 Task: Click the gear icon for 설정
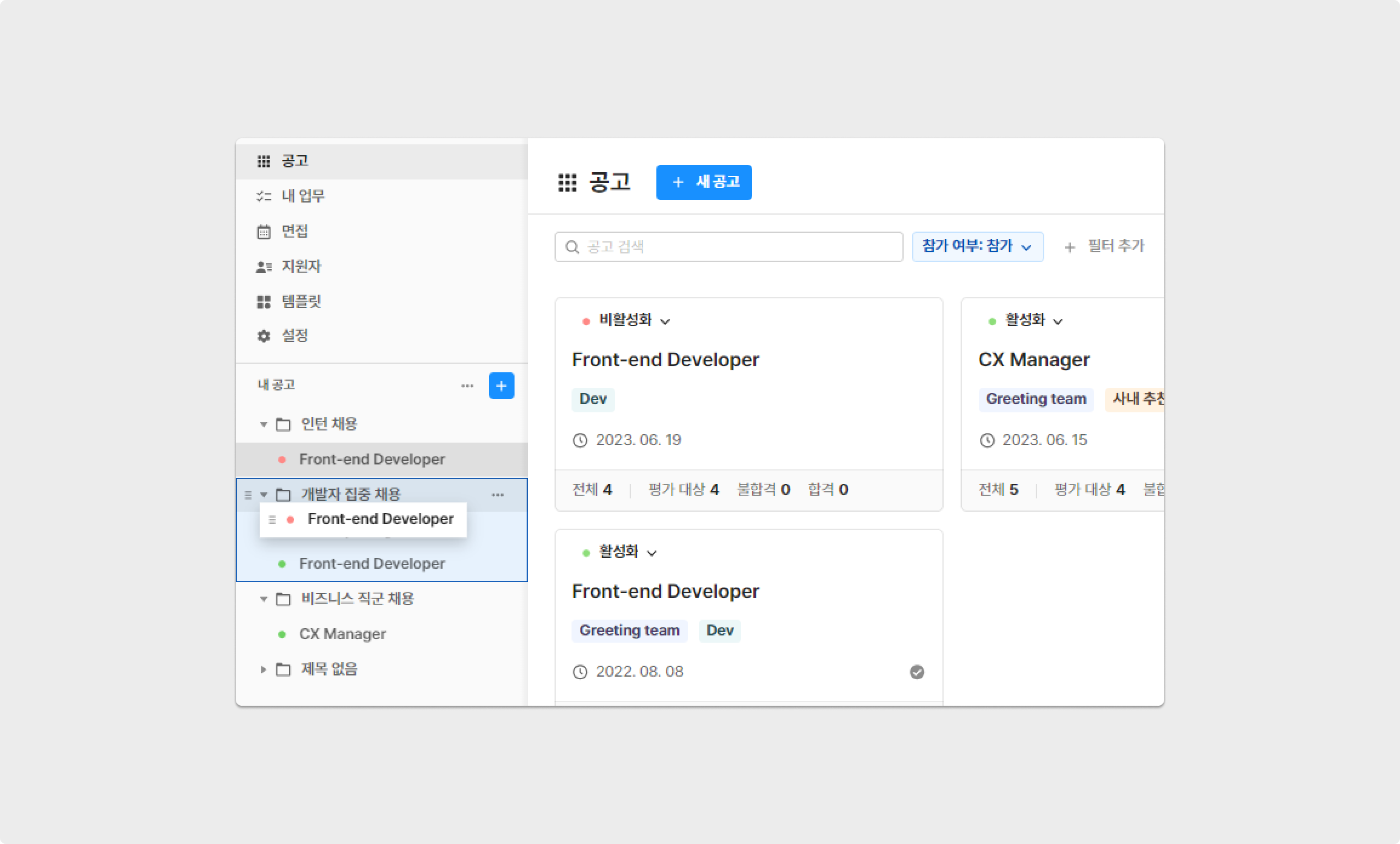264,336
